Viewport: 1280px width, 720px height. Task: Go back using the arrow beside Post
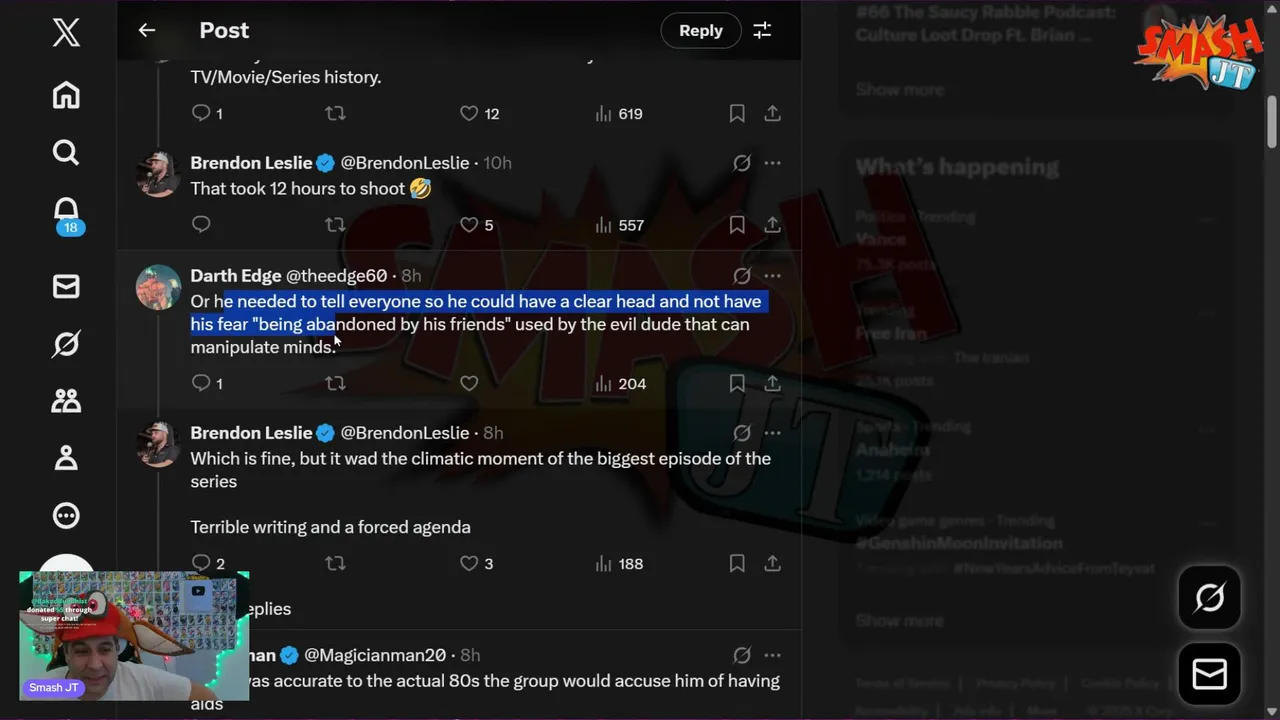[x=147, y=30]
